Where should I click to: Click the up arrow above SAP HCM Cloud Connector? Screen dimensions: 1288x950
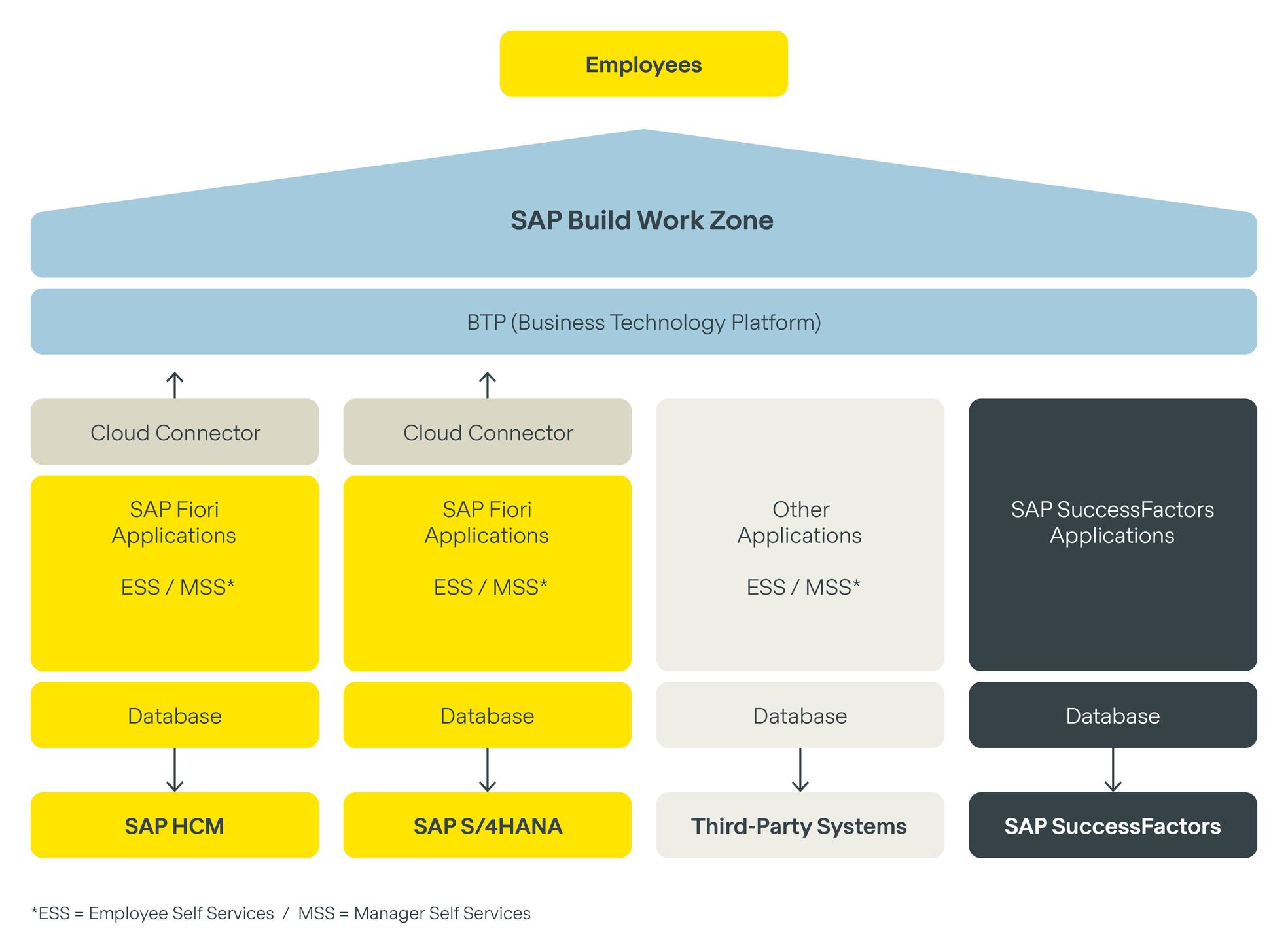[x=174, y=385]
